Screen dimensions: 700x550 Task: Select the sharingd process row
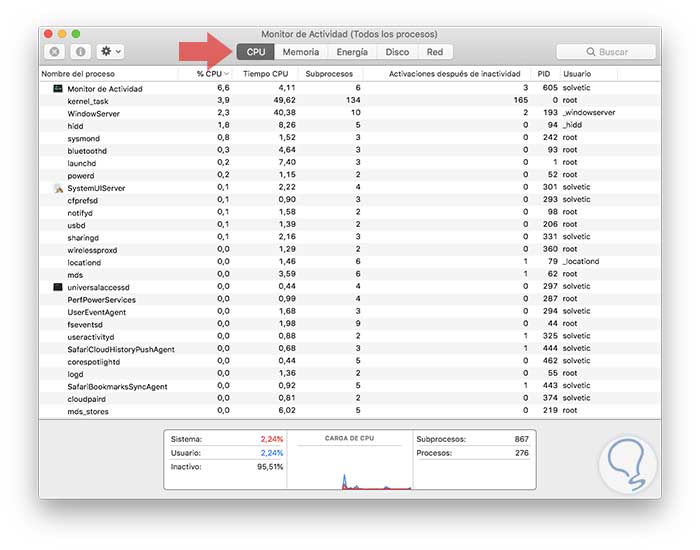(x=350, y=238)
